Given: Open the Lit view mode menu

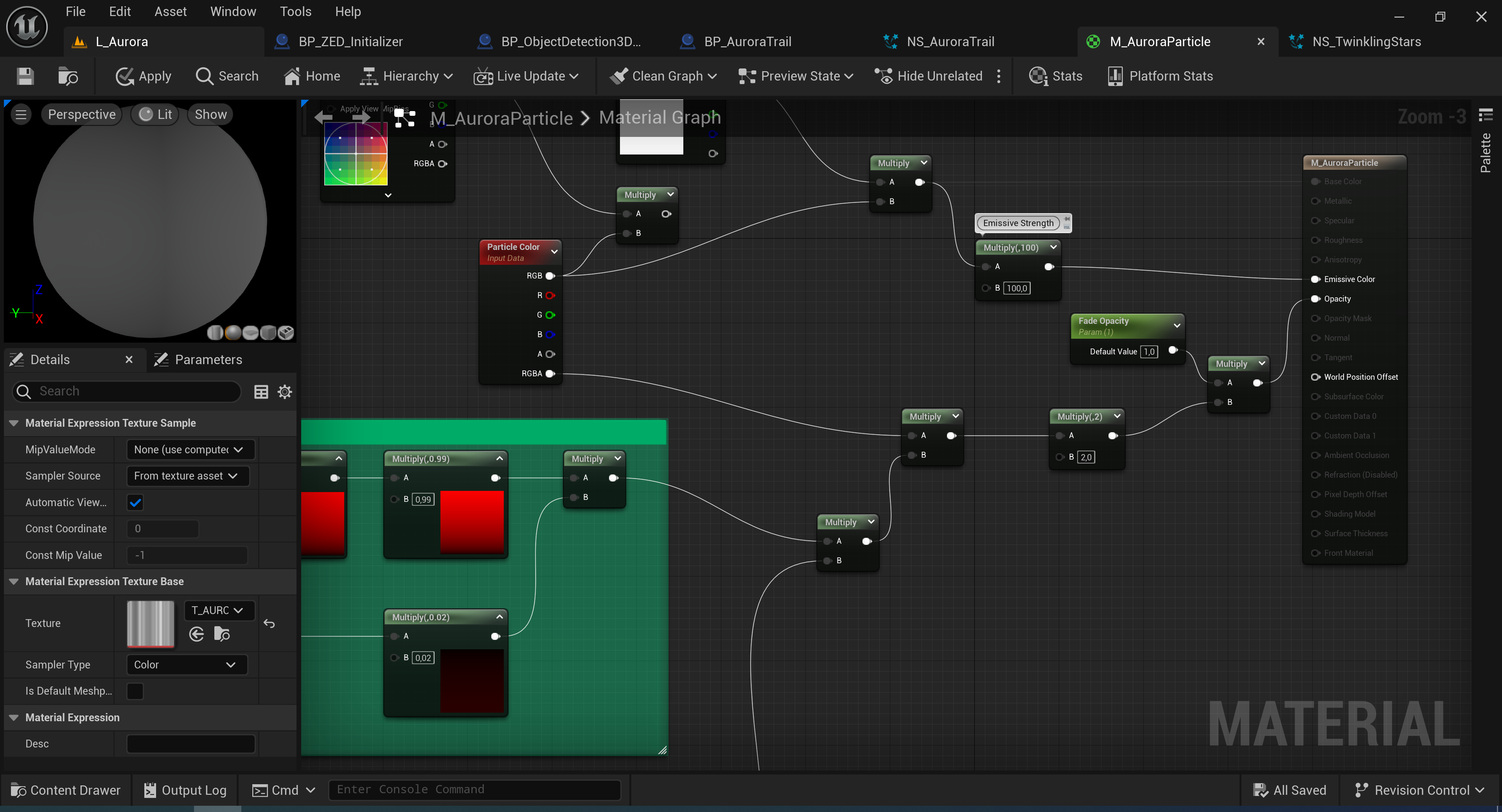Looking at the screenshot, I should coord(156,114).
